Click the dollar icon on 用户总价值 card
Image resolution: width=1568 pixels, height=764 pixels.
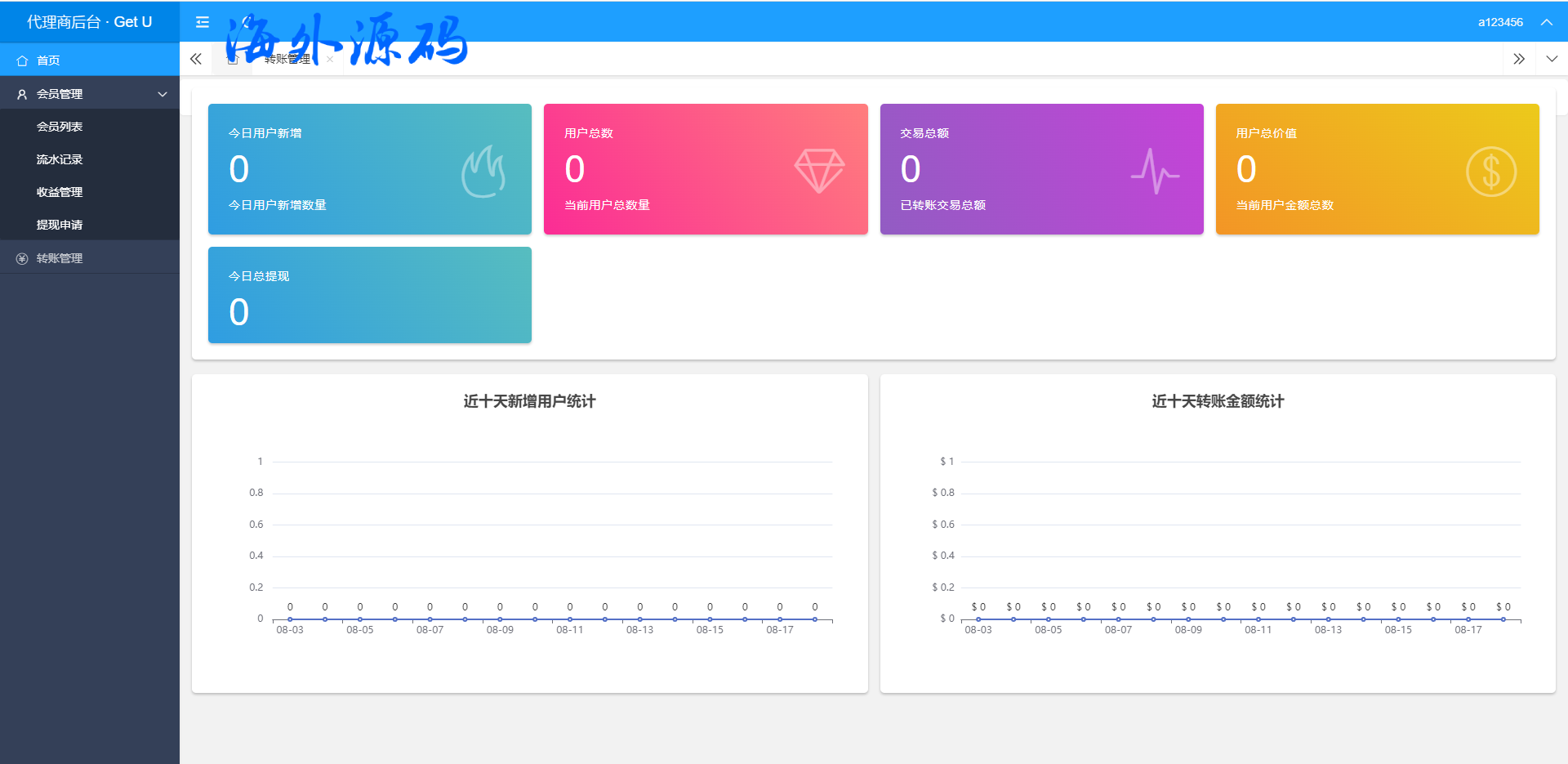pos(1490,172)
